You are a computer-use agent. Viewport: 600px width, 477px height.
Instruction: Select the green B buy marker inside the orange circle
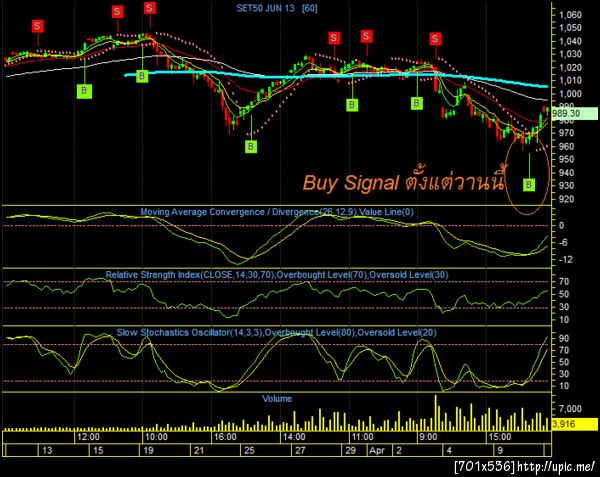point(529,185)
